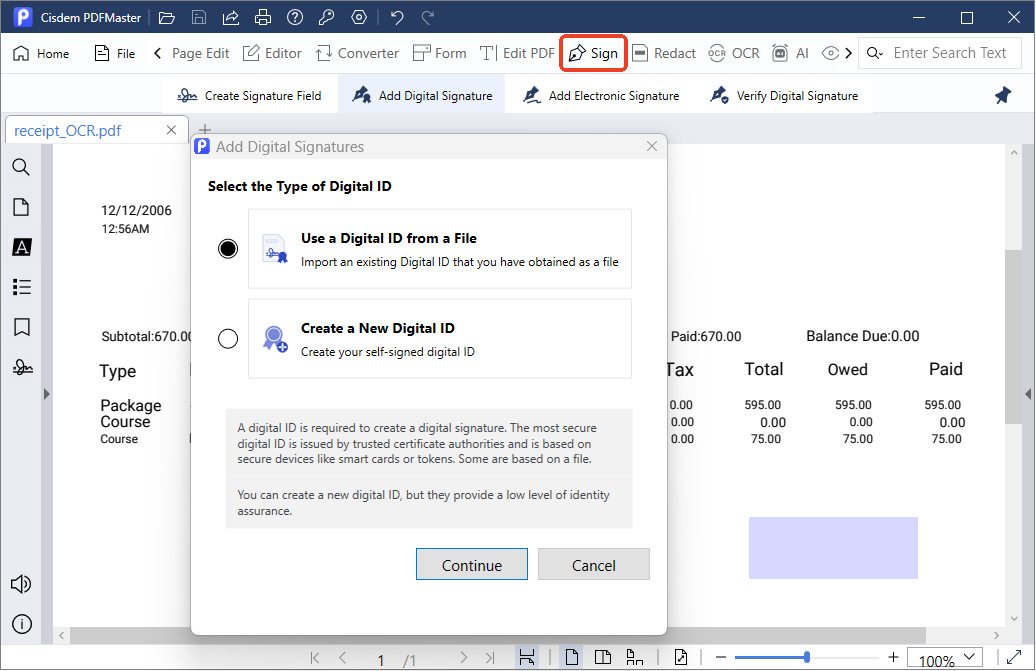
Task: Select the Use a Digital ID from a File radio button
Action: 228,249
